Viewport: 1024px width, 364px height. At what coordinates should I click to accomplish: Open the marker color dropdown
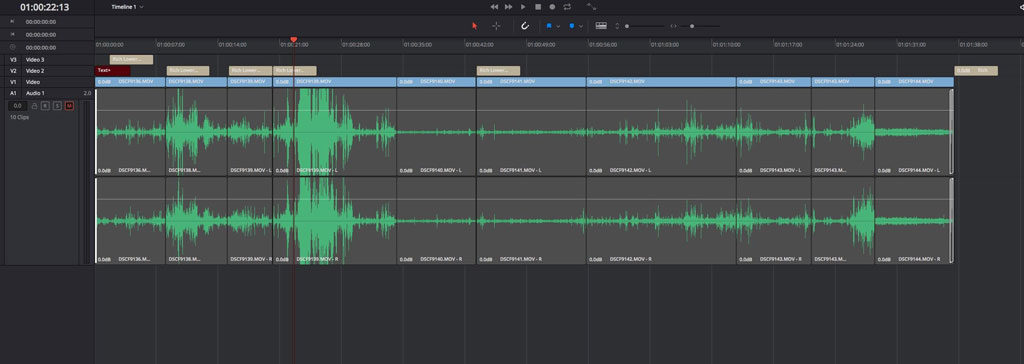581,26
